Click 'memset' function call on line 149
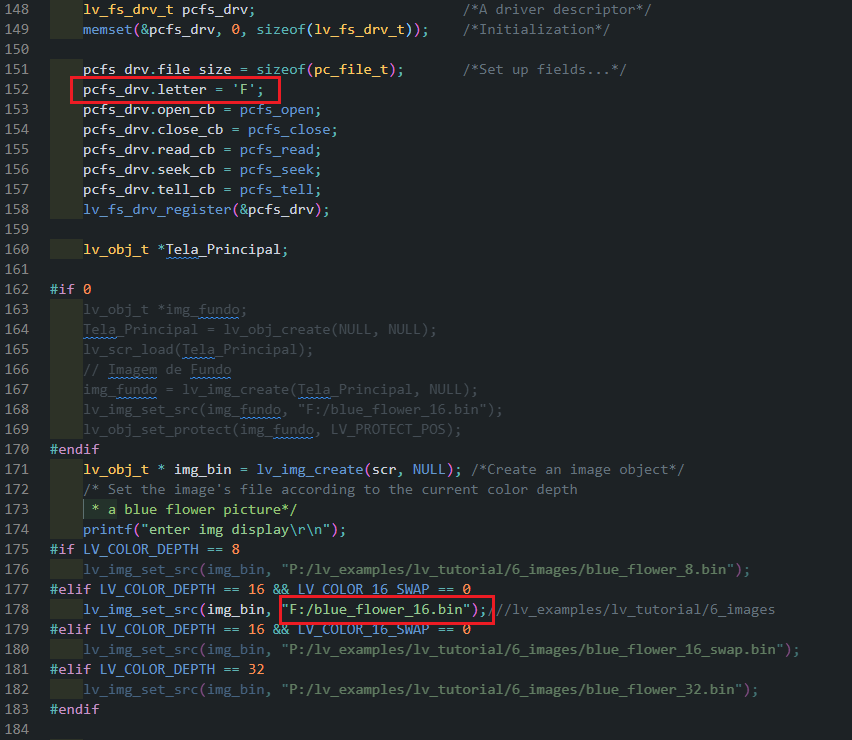The height and width of the screenshot is (740, 852). (108, 29)
